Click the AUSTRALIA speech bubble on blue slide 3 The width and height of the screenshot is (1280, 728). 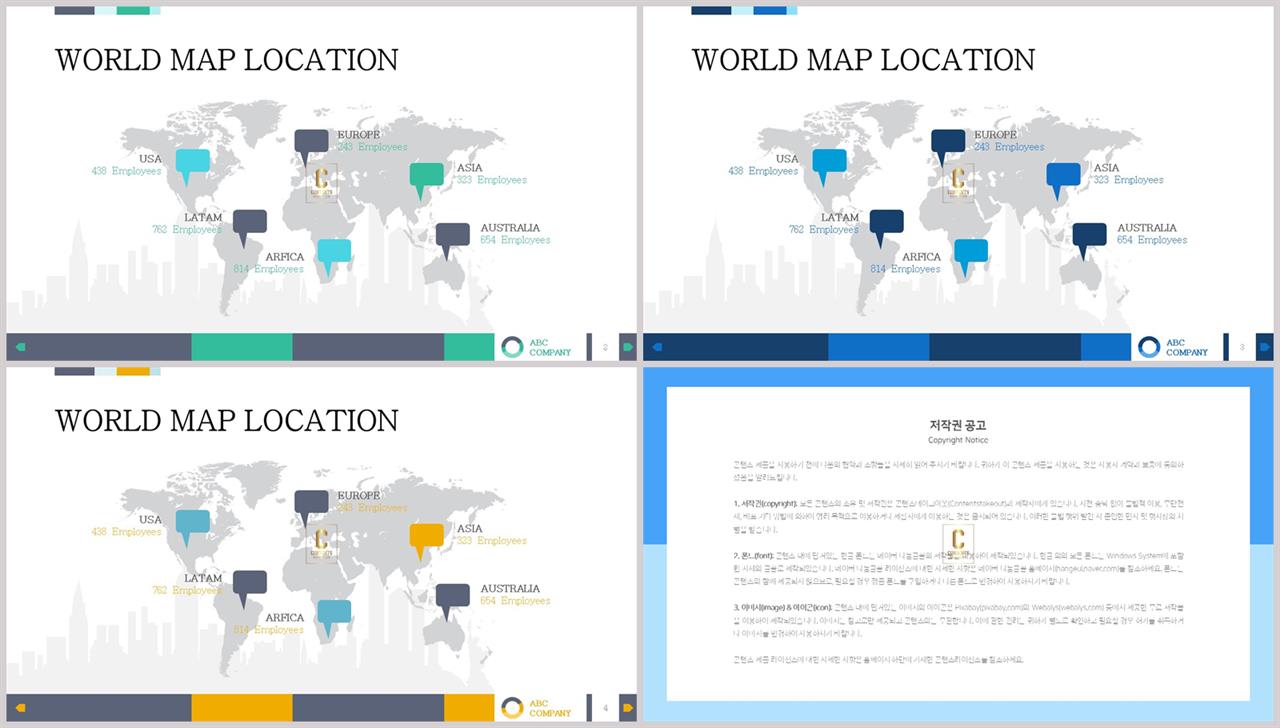click(x=1089, y=239)
